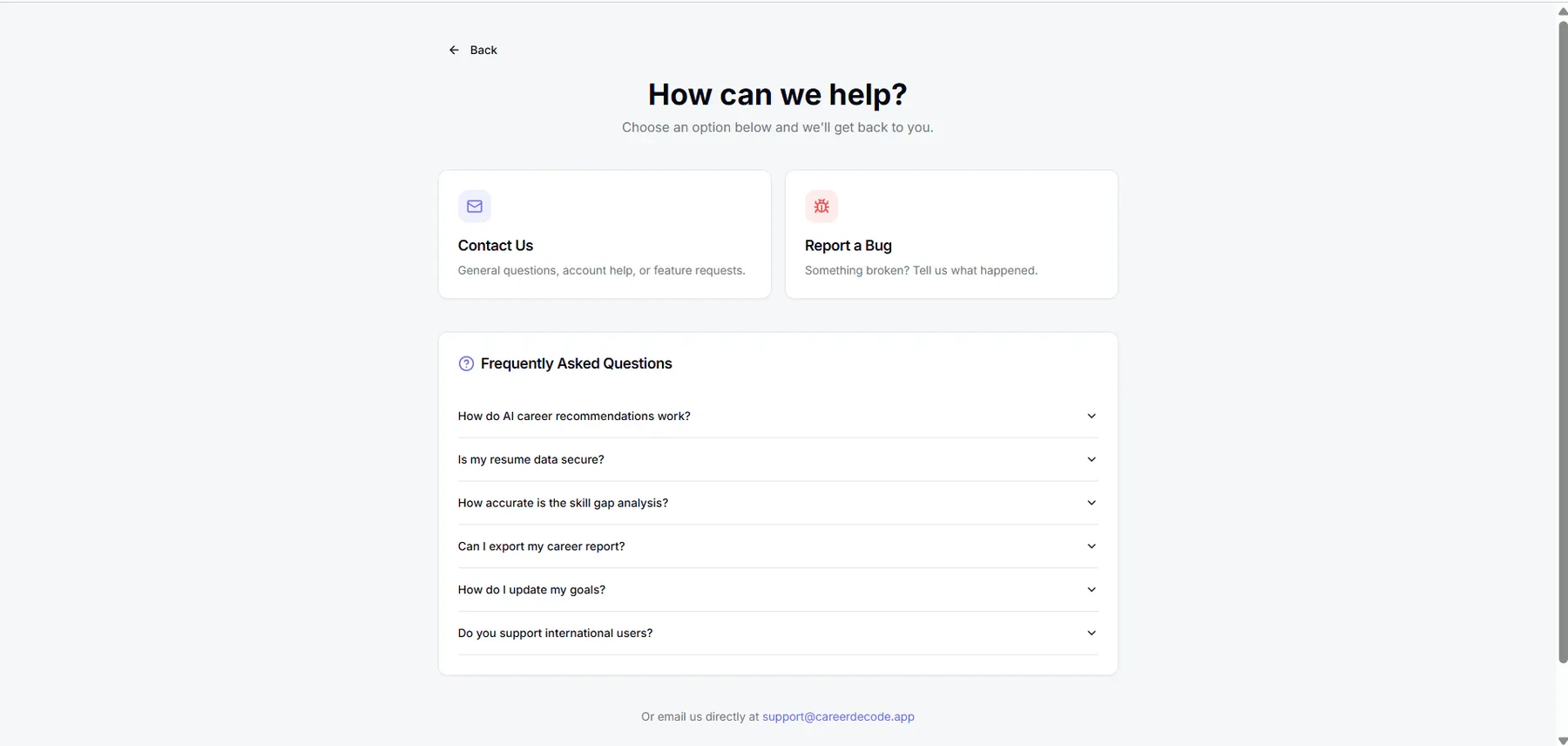Image resolution: width=1568 pixels, height=746 pixels.
Task: Click the vertical page scrollbar thumb
Action: click(1563, 342)
